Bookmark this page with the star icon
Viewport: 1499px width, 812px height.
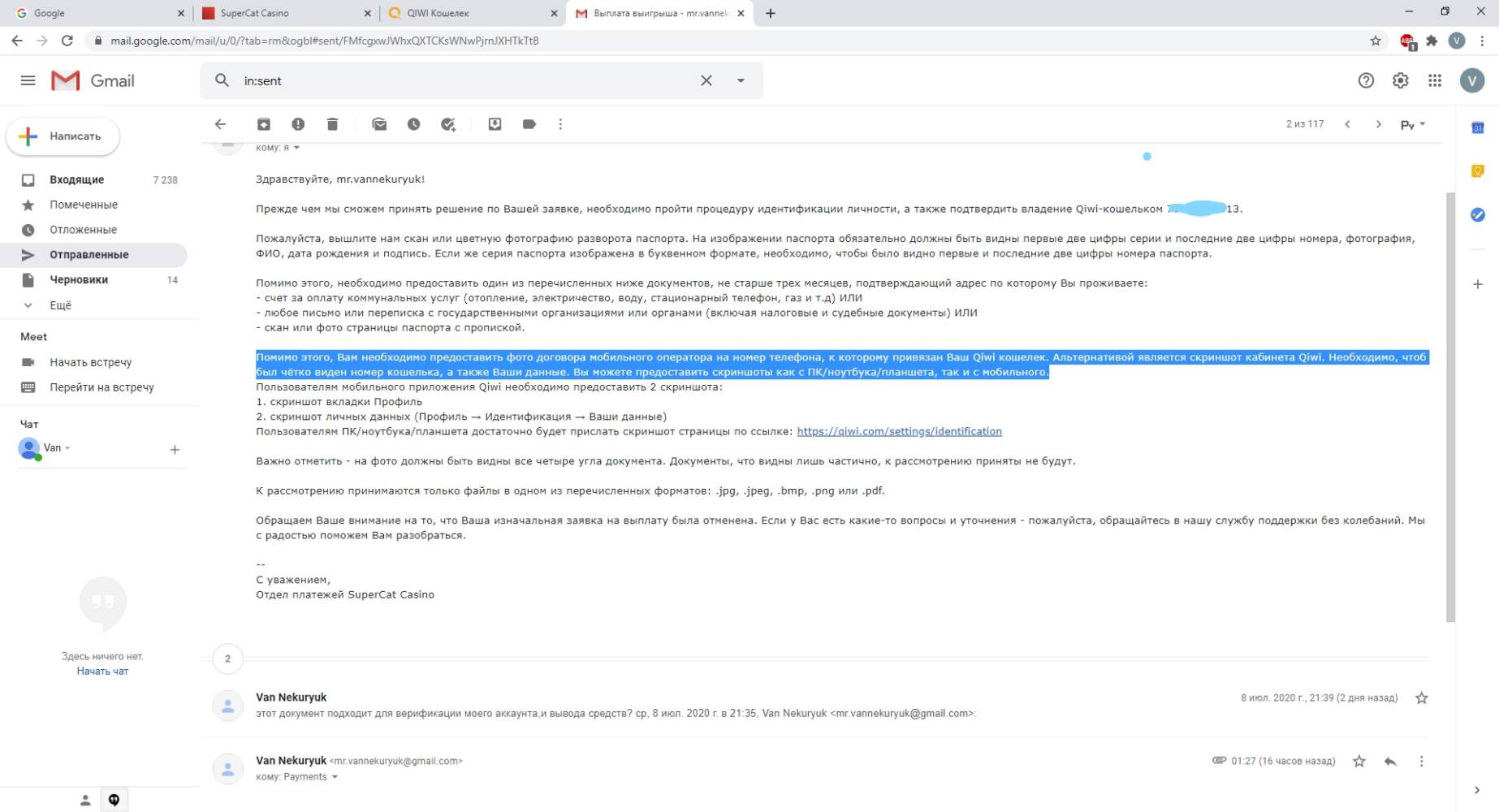click(1376, 41)
